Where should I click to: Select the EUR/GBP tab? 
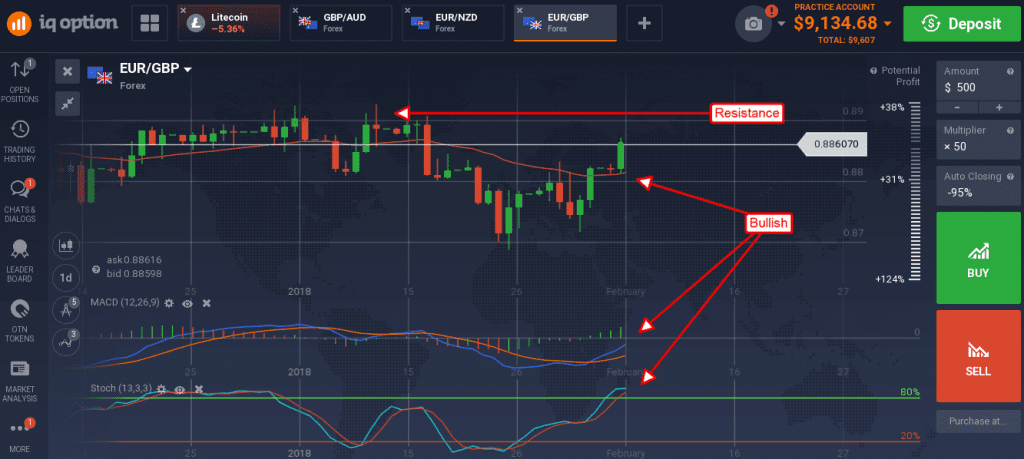click(566, 24)
